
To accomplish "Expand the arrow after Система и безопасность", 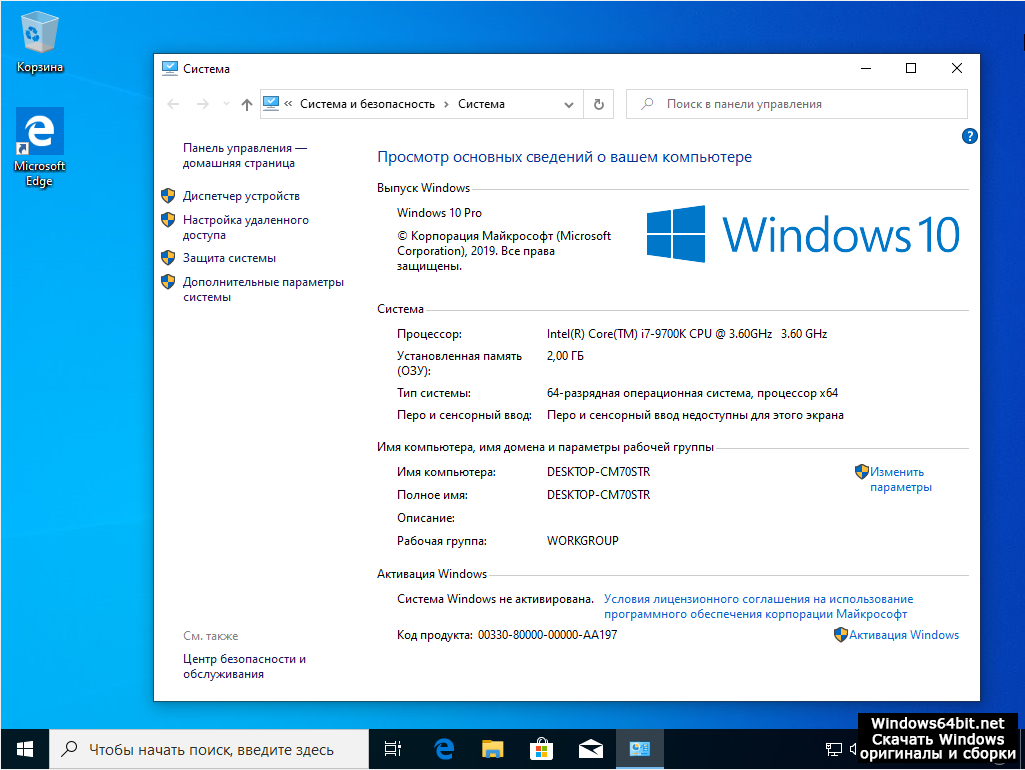I will (447, 104).
